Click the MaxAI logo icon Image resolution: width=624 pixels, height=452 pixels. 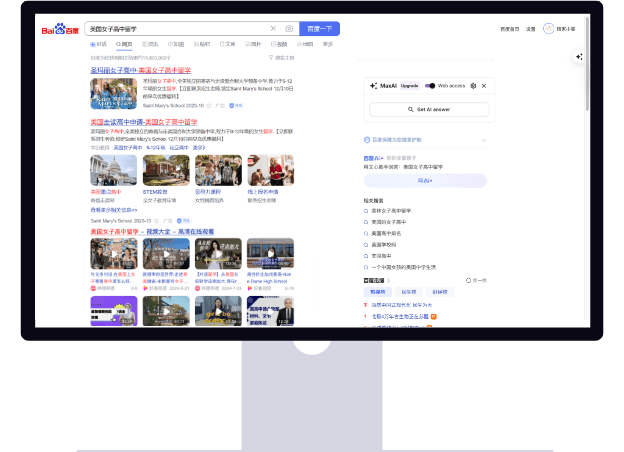[x=373, y=86]
